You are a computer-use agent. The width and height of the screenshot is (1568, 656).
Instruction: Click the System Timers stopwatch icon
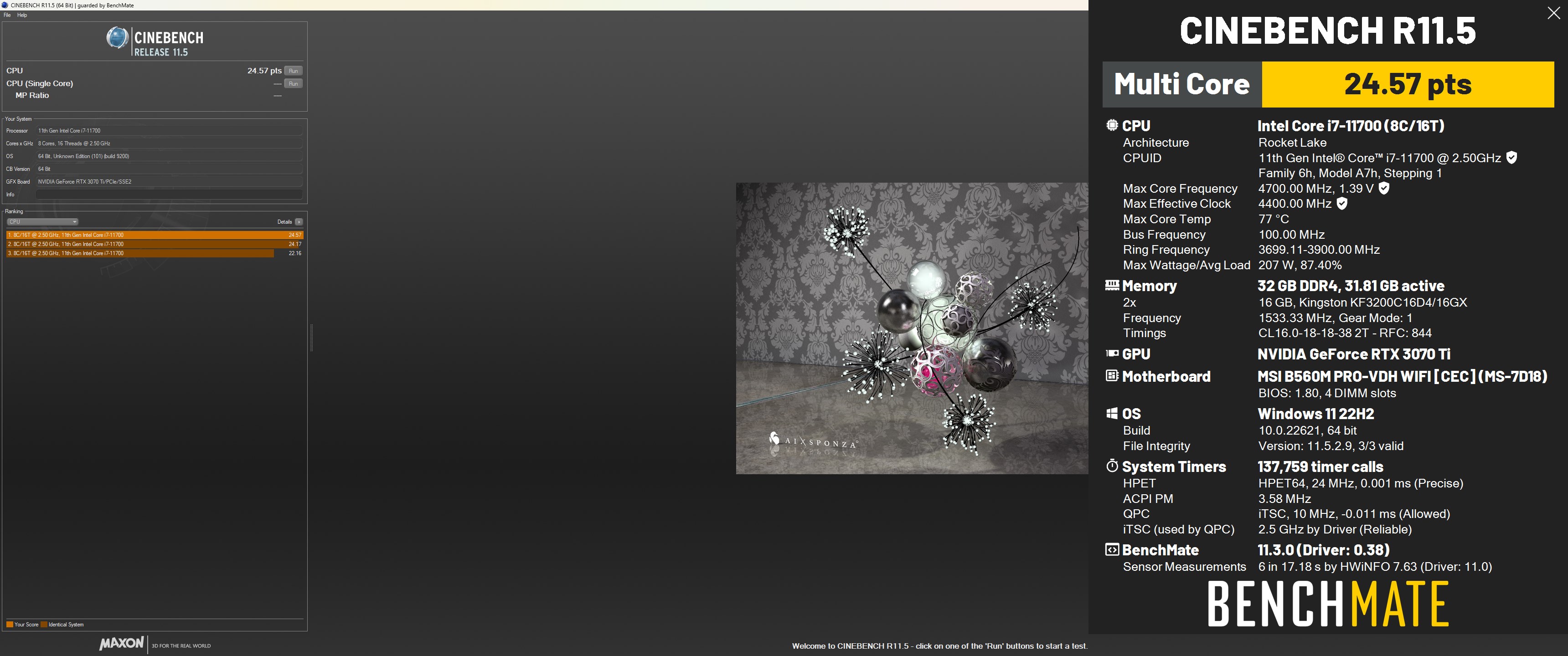click(1112, 466)
